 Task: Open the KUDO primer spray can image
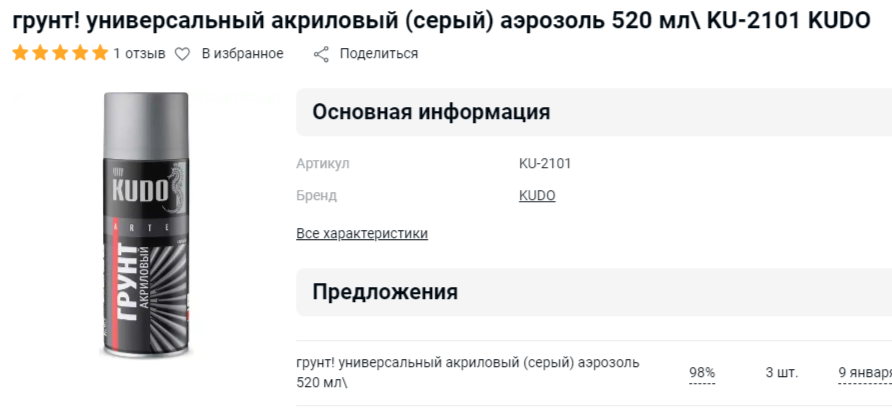(x=146, y=225)
